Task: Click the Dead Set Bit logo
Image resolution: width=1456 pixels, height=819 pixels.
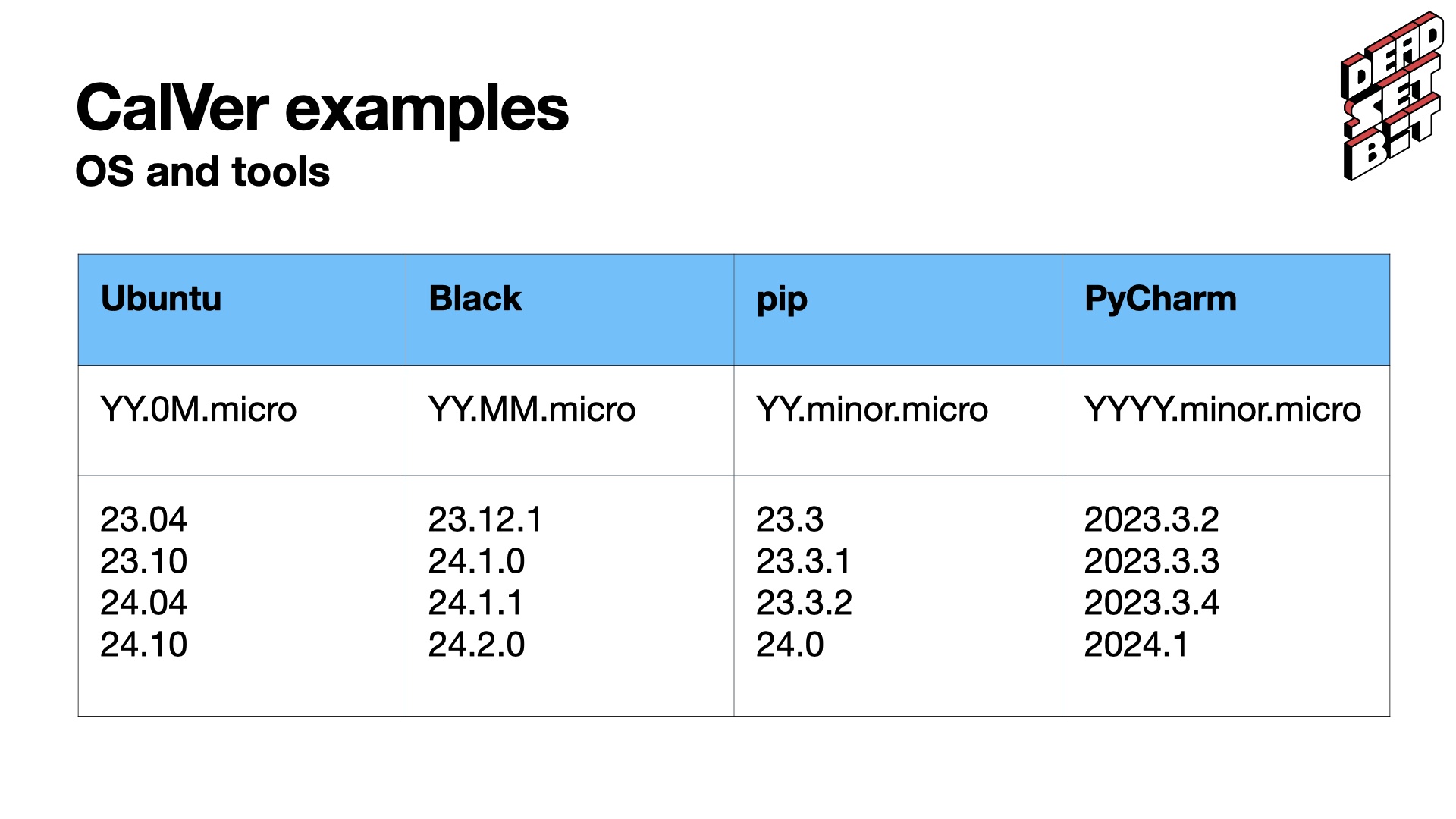Action: point(1393,96)
